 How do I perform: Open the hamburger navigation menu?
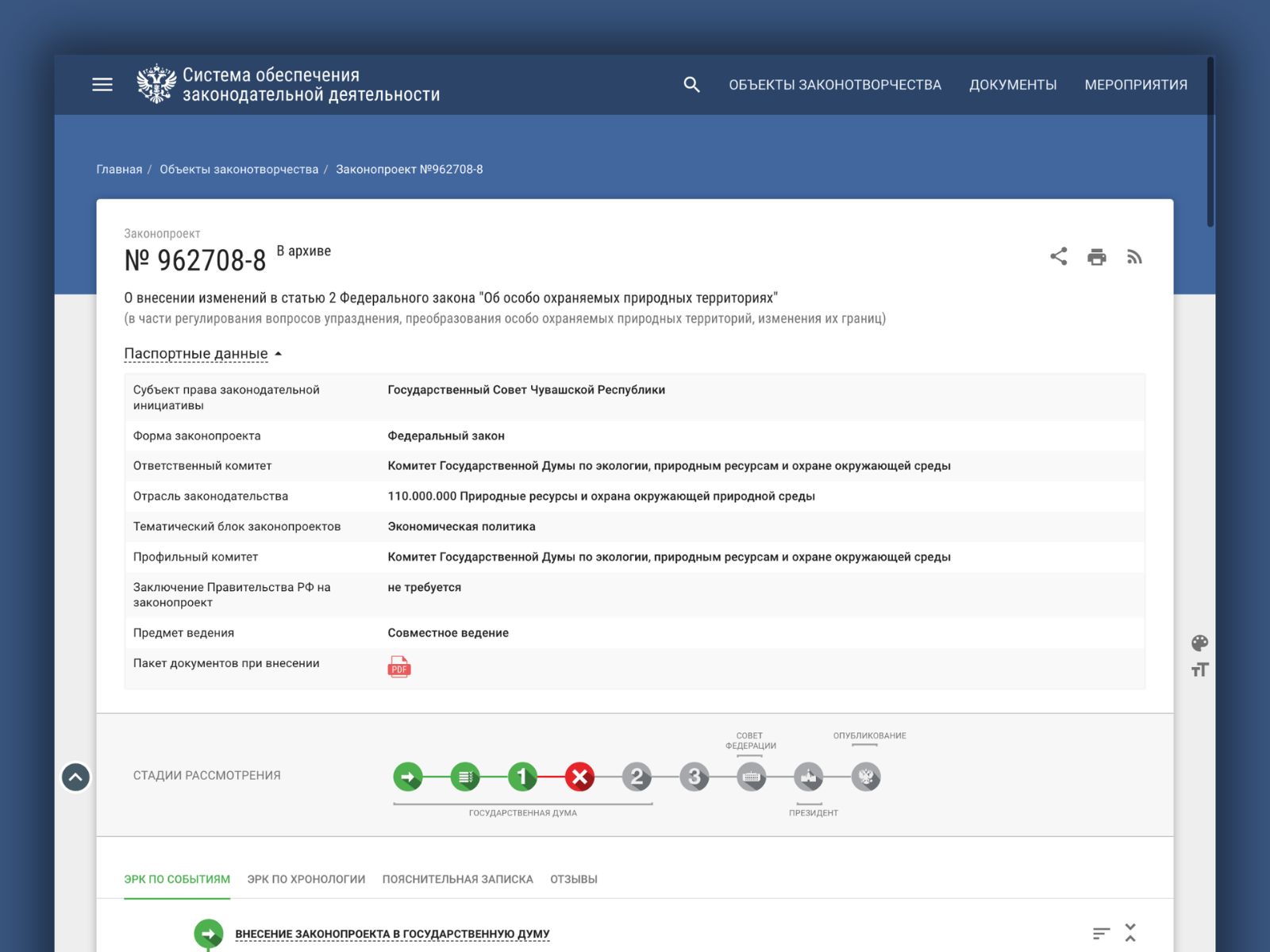(x=102, y=85)
